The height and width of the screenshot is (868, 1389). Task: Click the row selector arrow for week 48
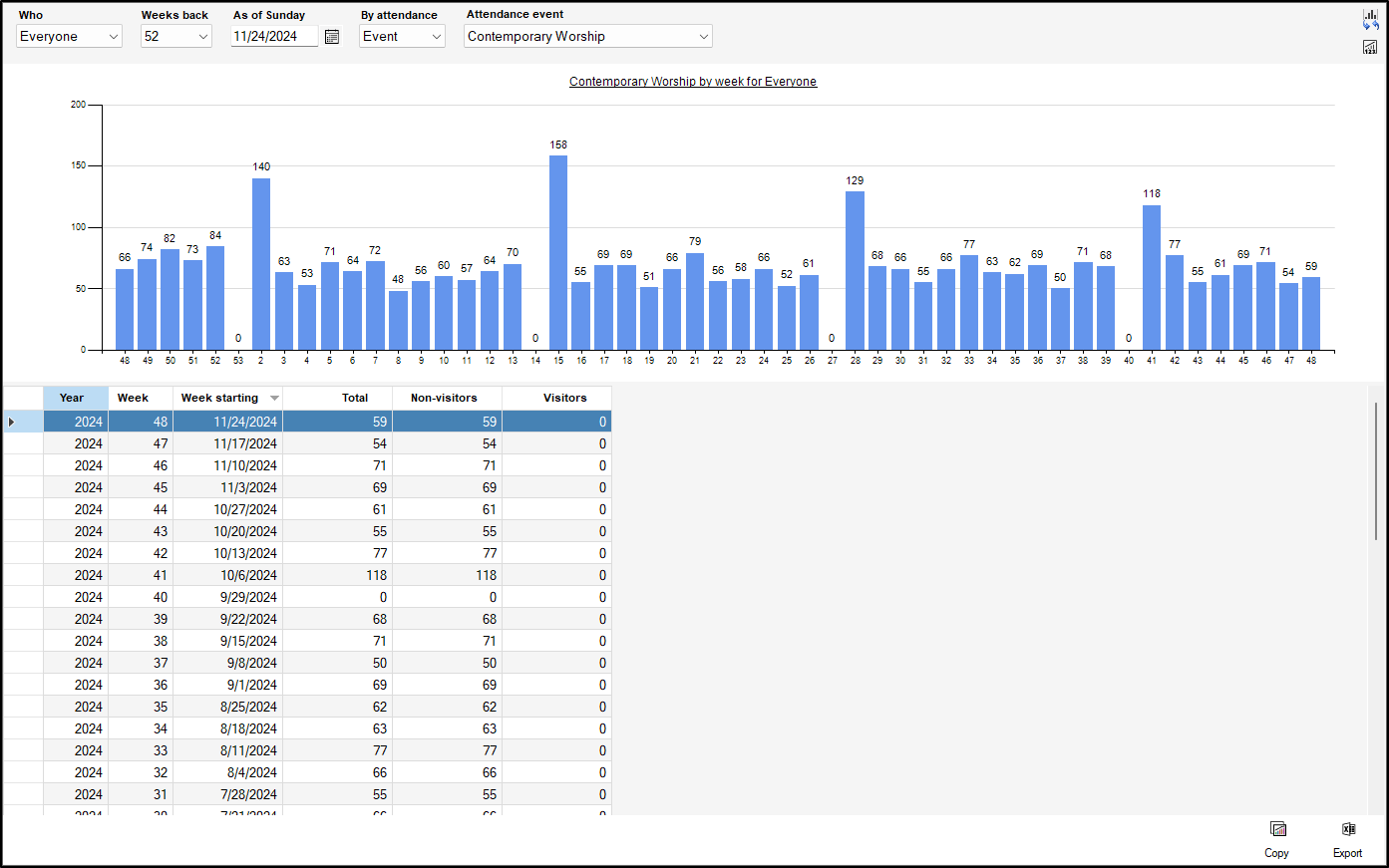point(12,423)
